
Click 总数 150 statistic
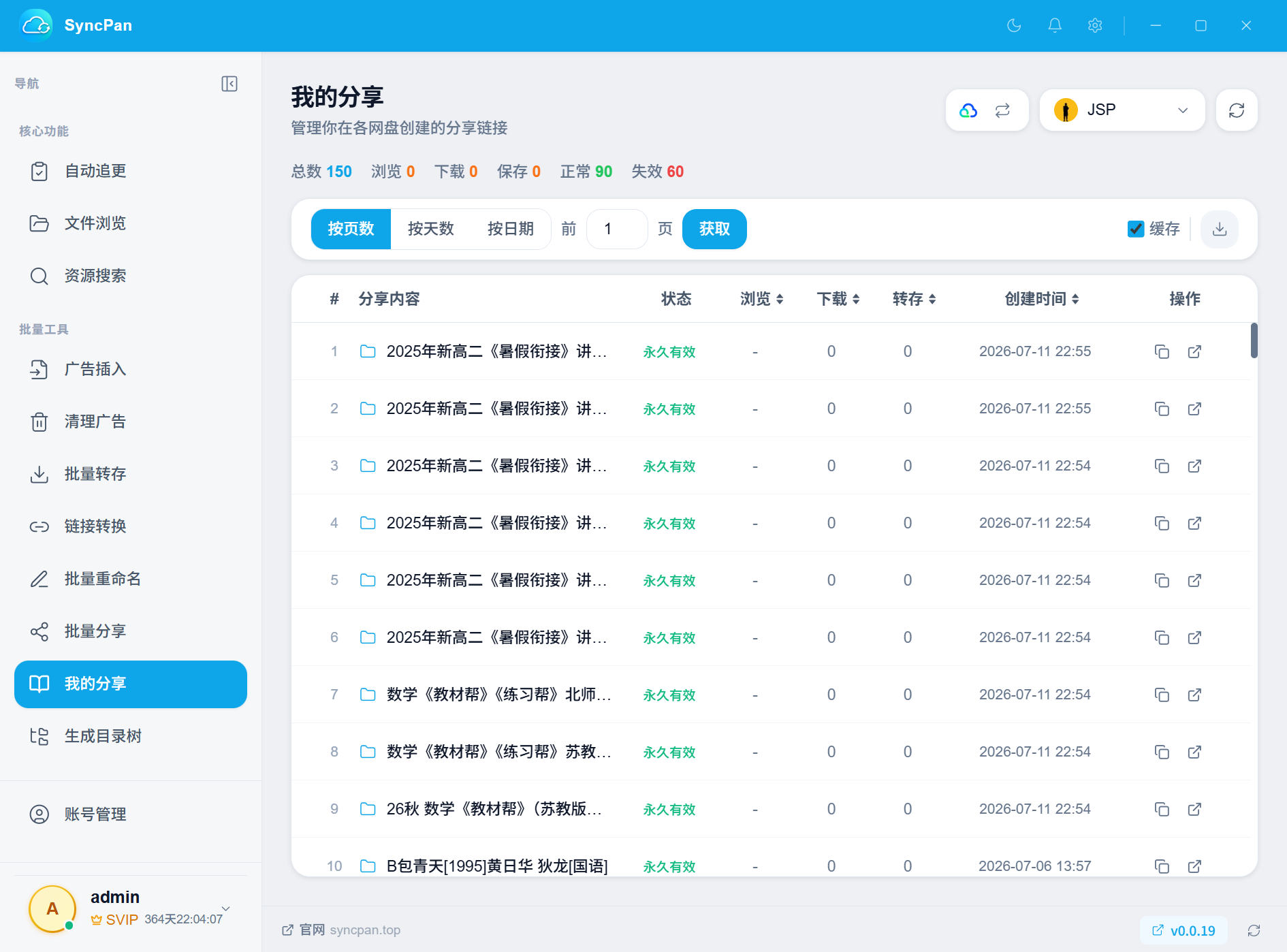(x=321, y=172)
